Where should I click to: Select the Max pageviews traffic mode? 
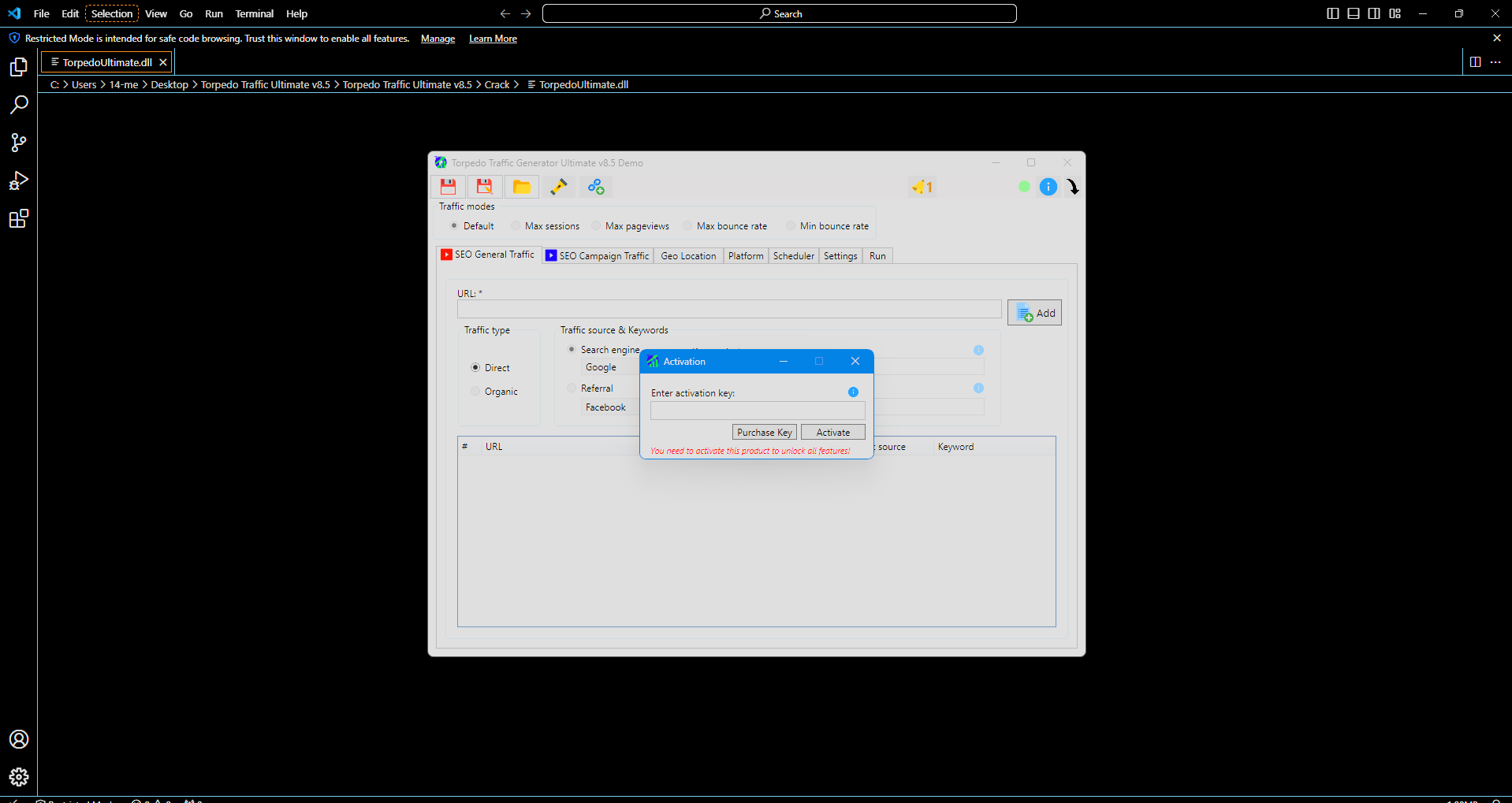596,226
